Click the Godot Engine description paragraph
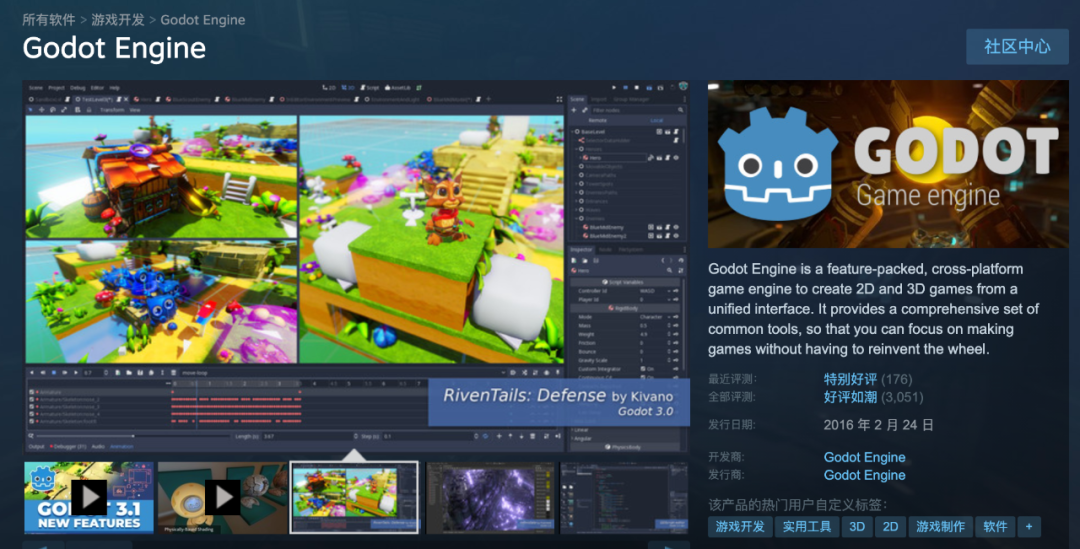The width and height of the screenshot is (1080, 549). tap(873, 309)
